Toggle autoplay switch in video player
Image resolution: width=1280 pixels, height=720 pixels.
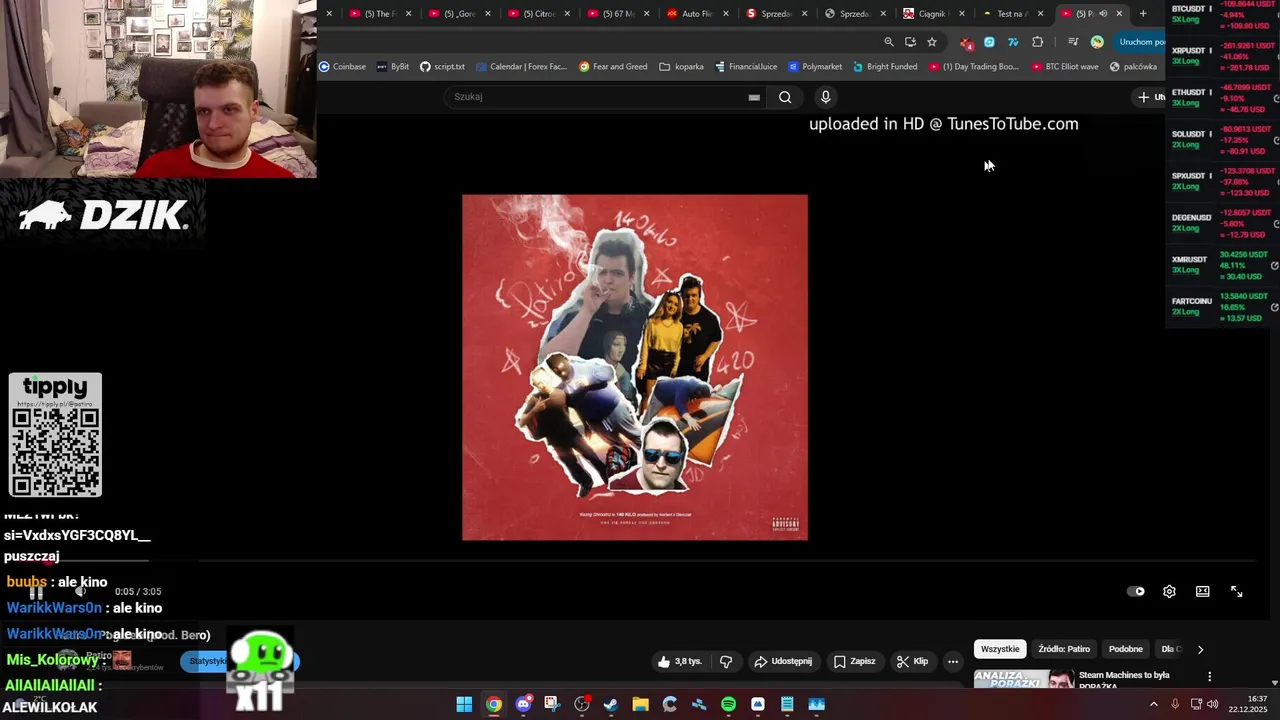(1136, 592)
